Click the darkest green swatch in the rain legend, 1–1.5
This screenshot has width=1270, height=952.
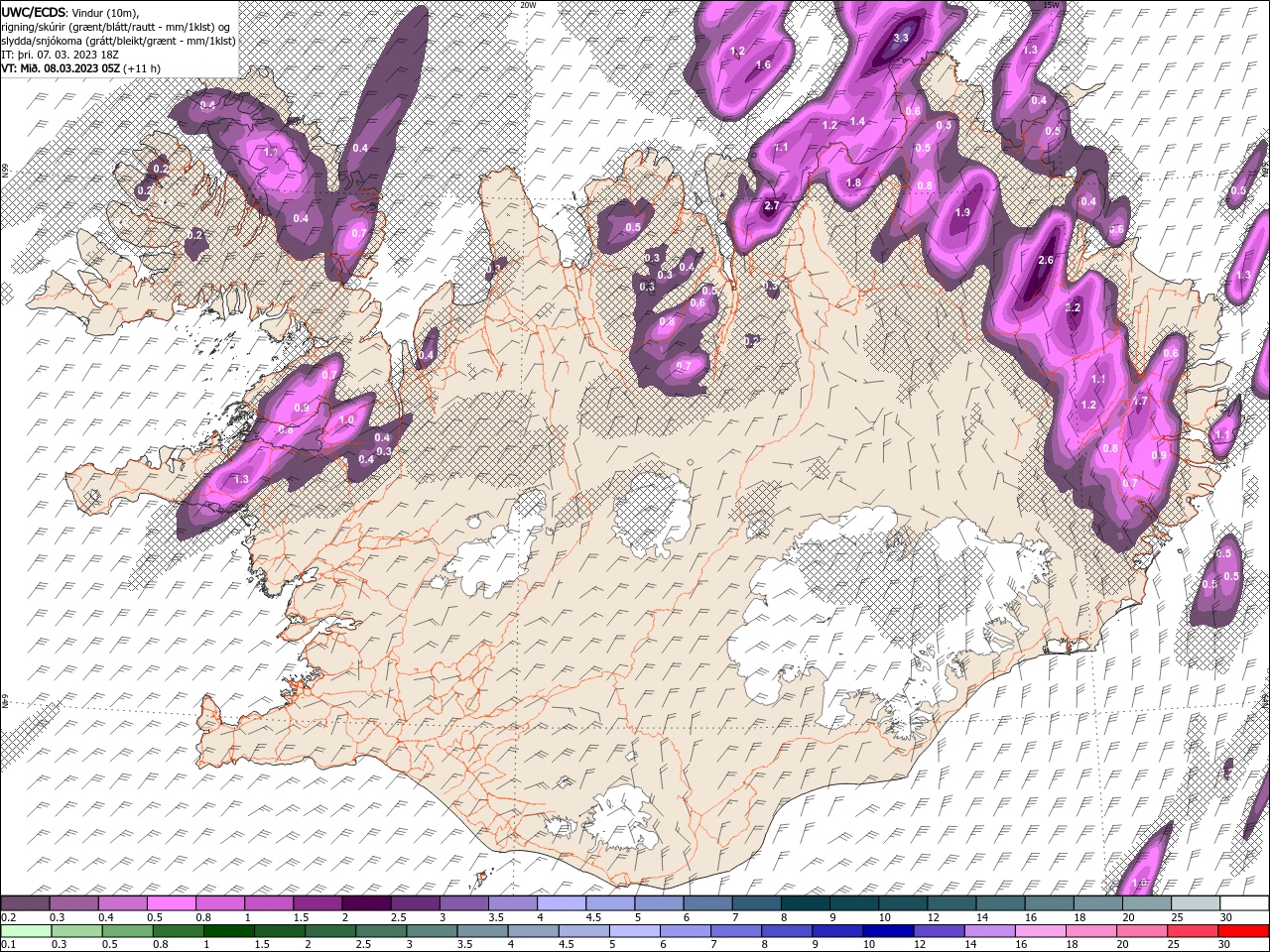(x=229, y=931)
